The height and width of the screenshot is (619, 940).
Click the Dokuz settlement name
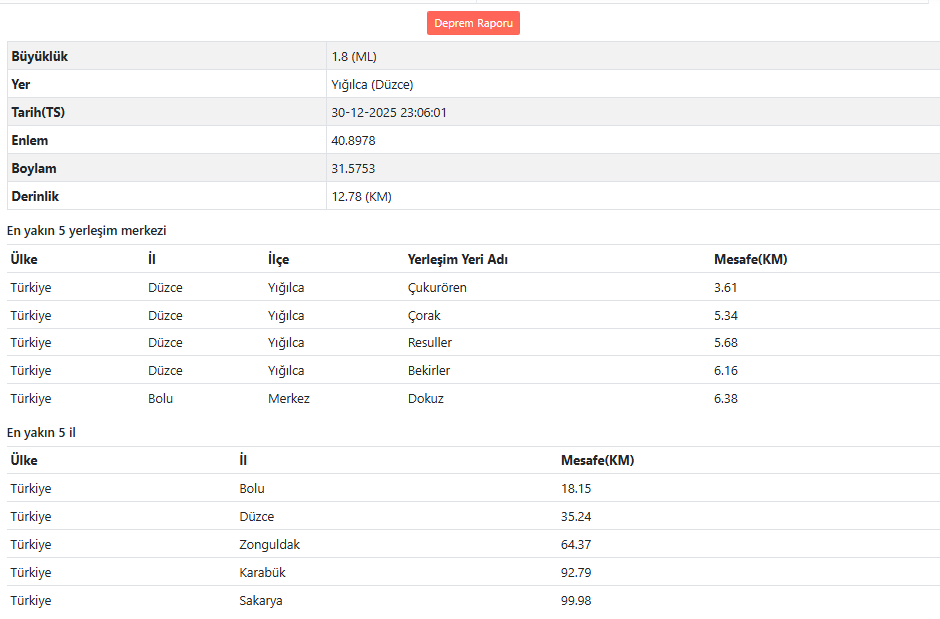coord(426,399)
